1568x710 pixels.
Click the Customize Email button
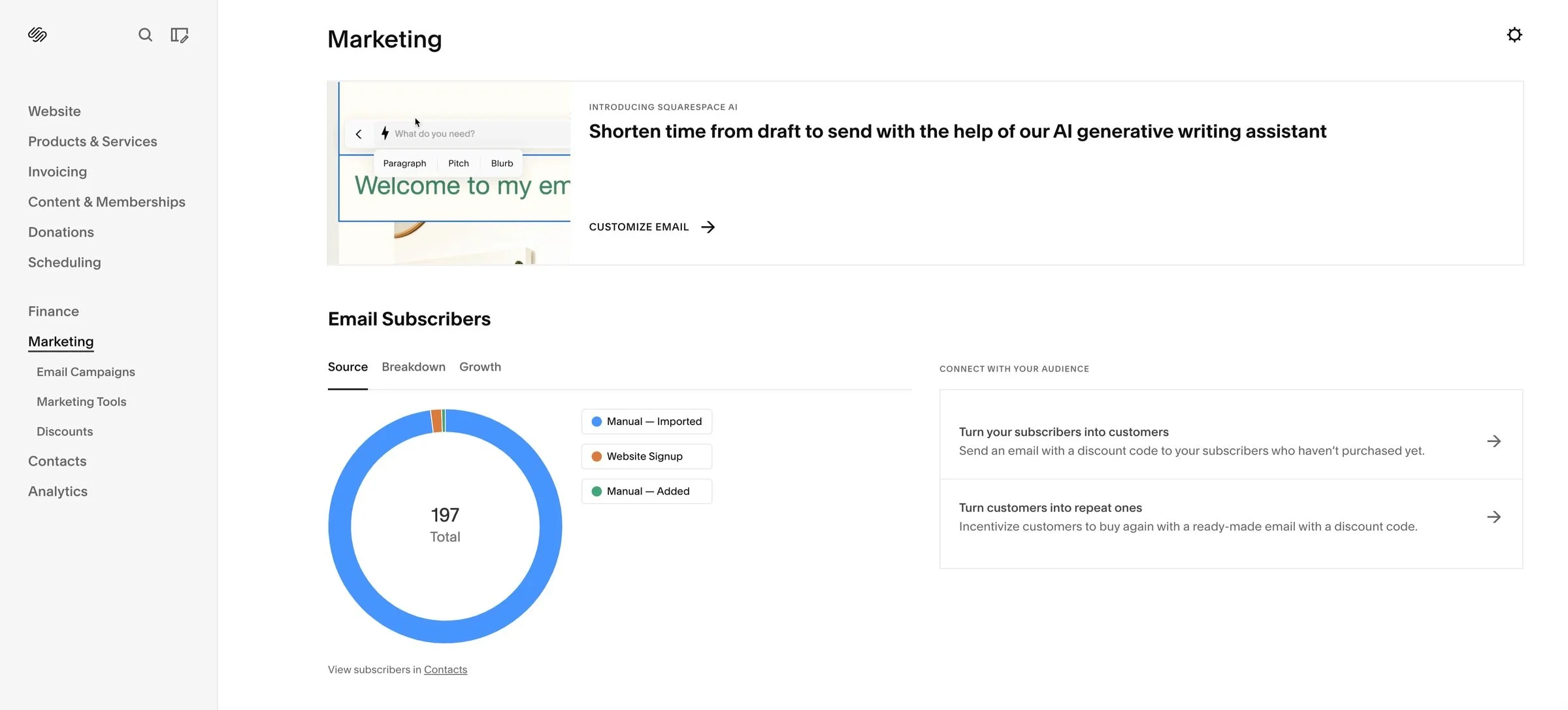click(638, 227)
